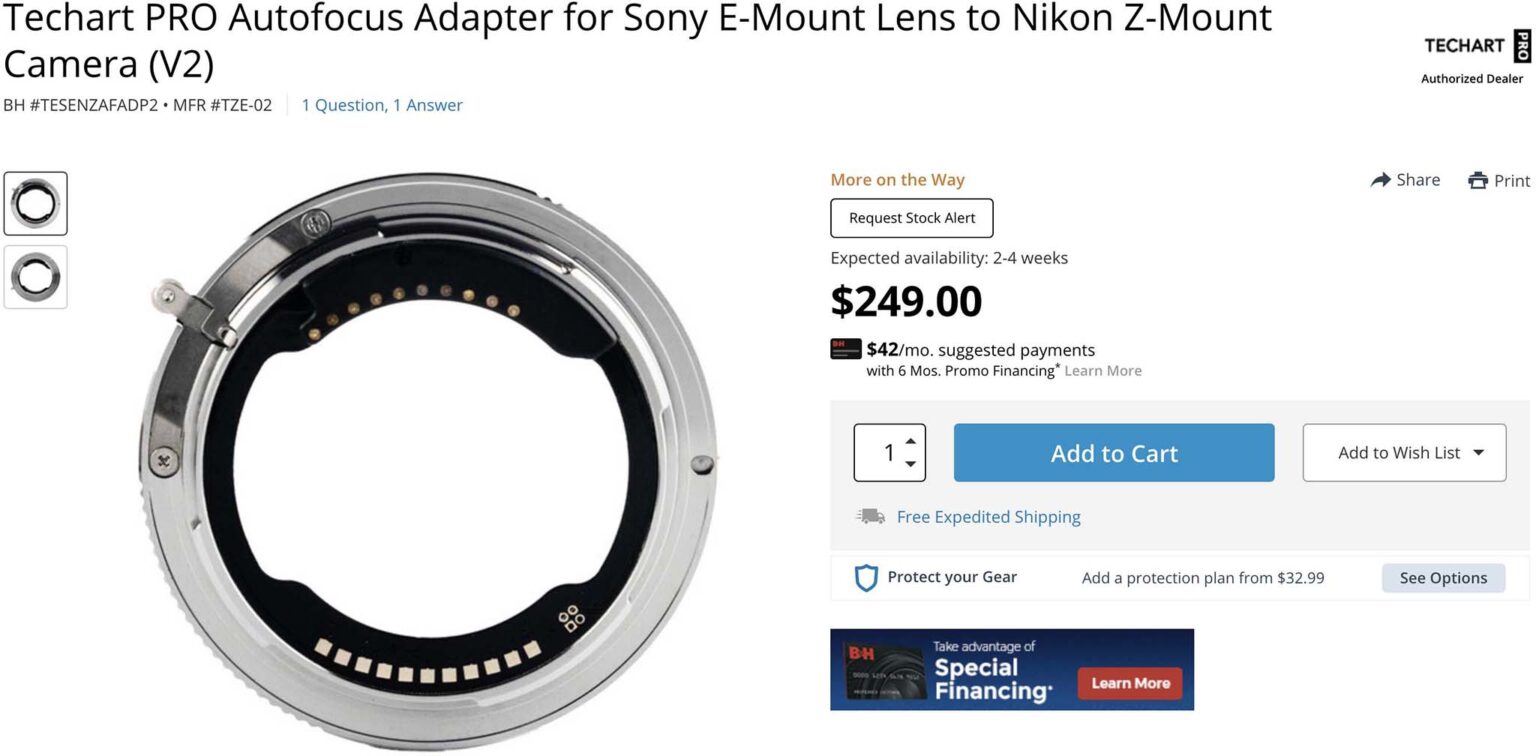This screenshot has height=756, width=1536.
Task: Click the B&H payment card icon
Action: coord(845,349)
